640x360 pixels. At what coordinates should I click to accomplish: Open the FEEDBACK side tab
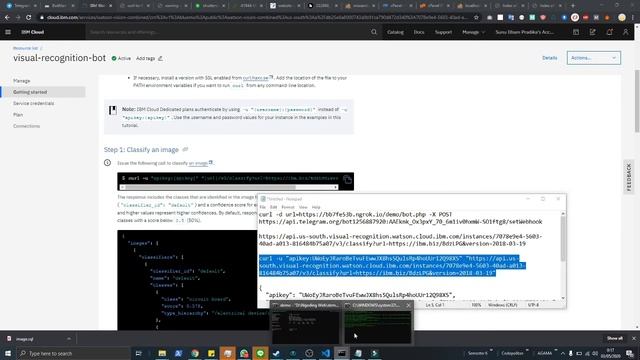tap(629, 177)
